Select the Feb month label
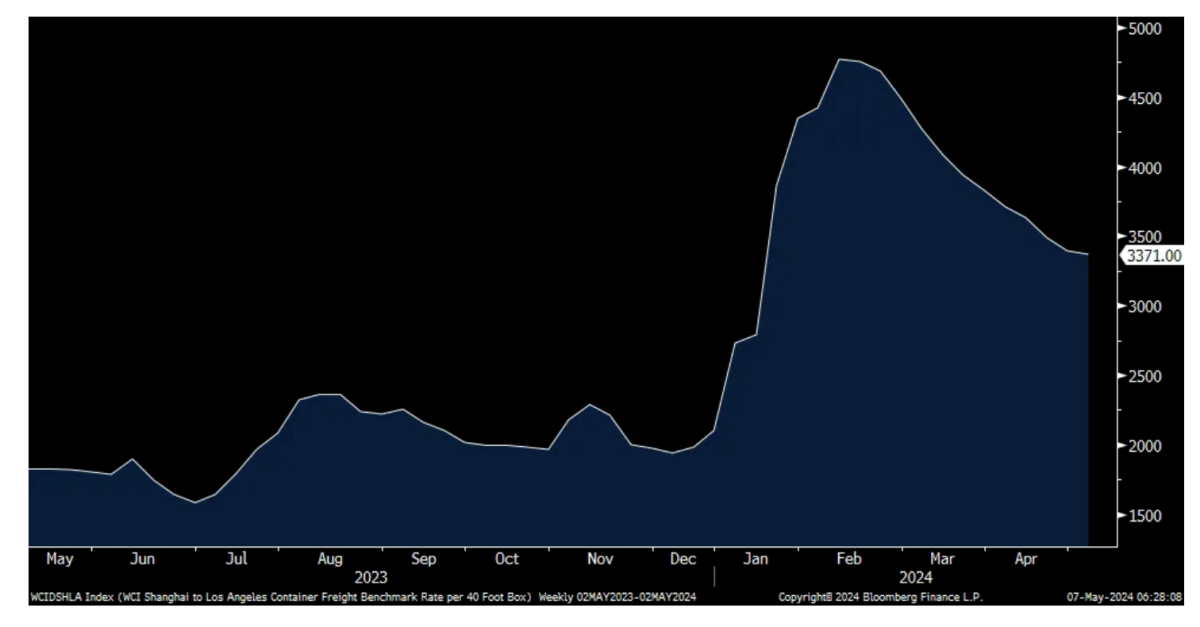This screenshot has width=1200, height=627. (849, 560)
